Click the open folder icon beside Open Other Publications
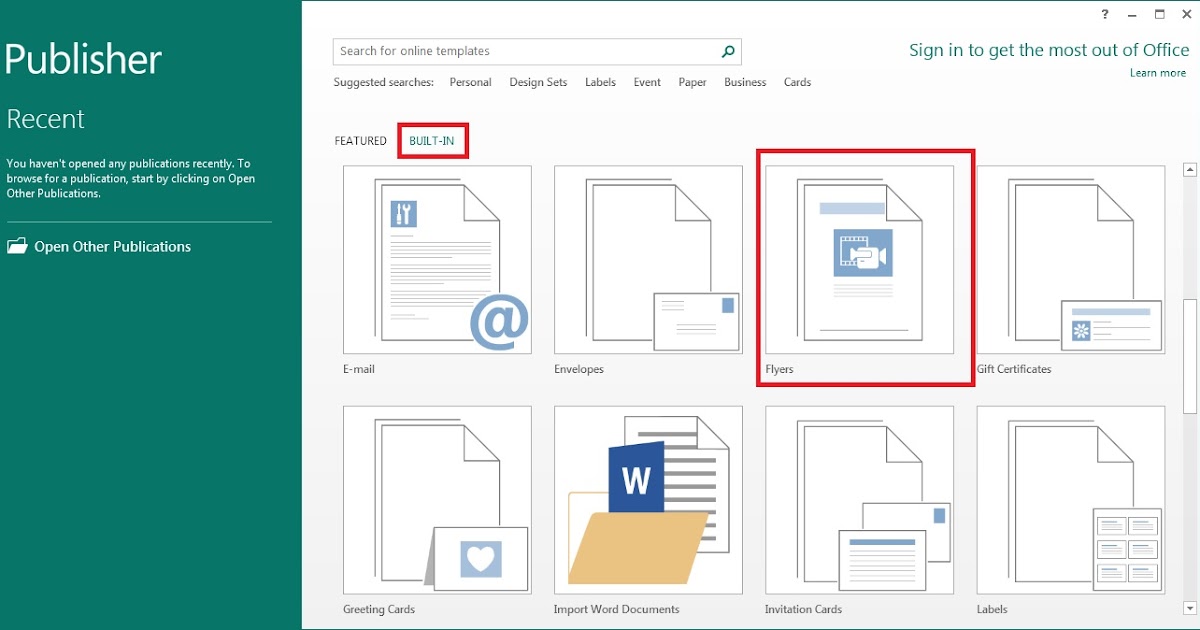 click(x=17, y=246)
